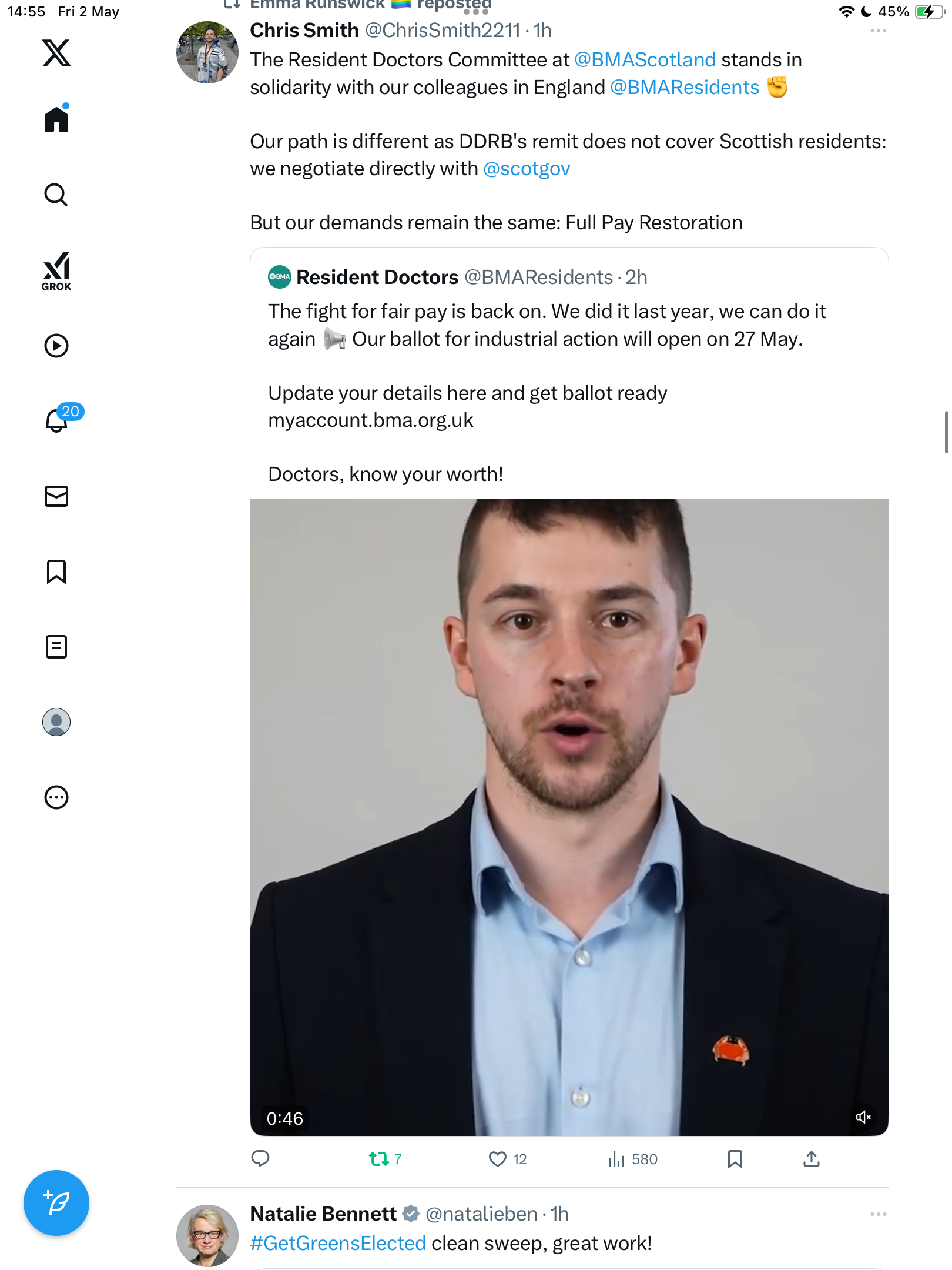Open the video tab play icon

tap(56, 346)
